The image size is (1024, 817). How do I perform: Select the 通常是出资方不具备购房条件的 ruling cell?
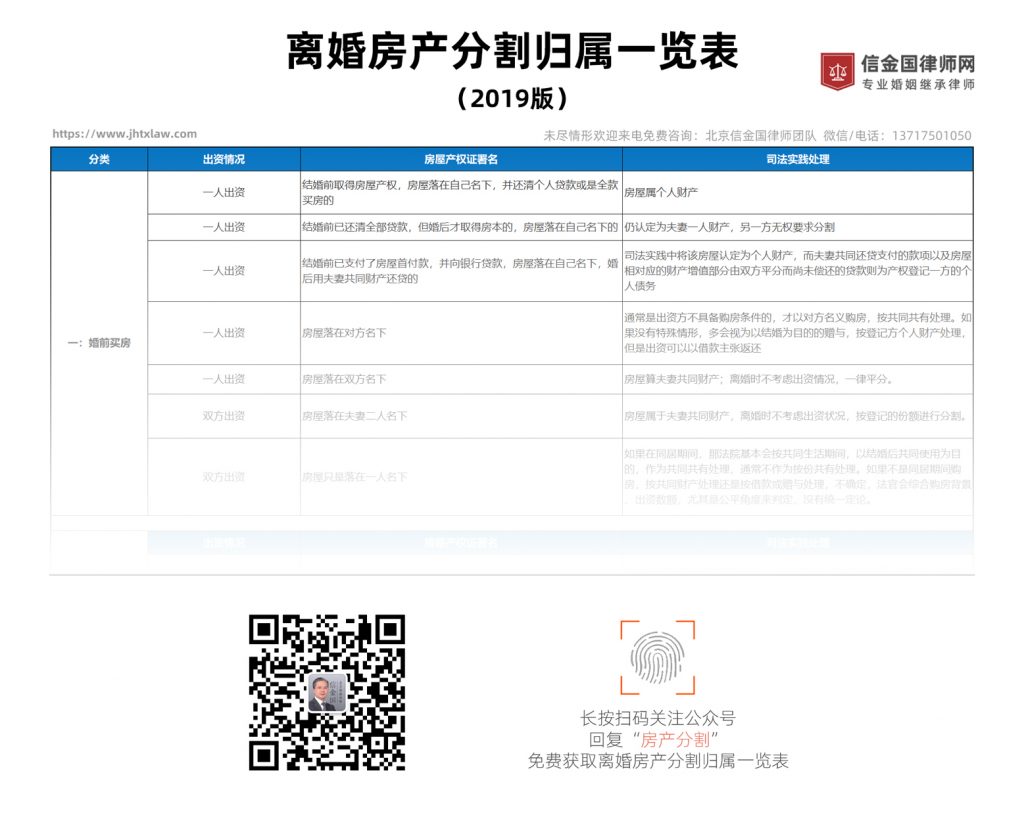tap(797, 333)
